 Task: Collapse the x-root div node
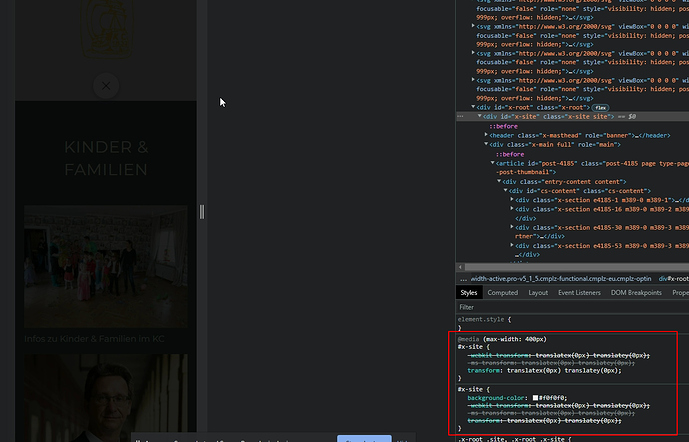click(474, 107)
